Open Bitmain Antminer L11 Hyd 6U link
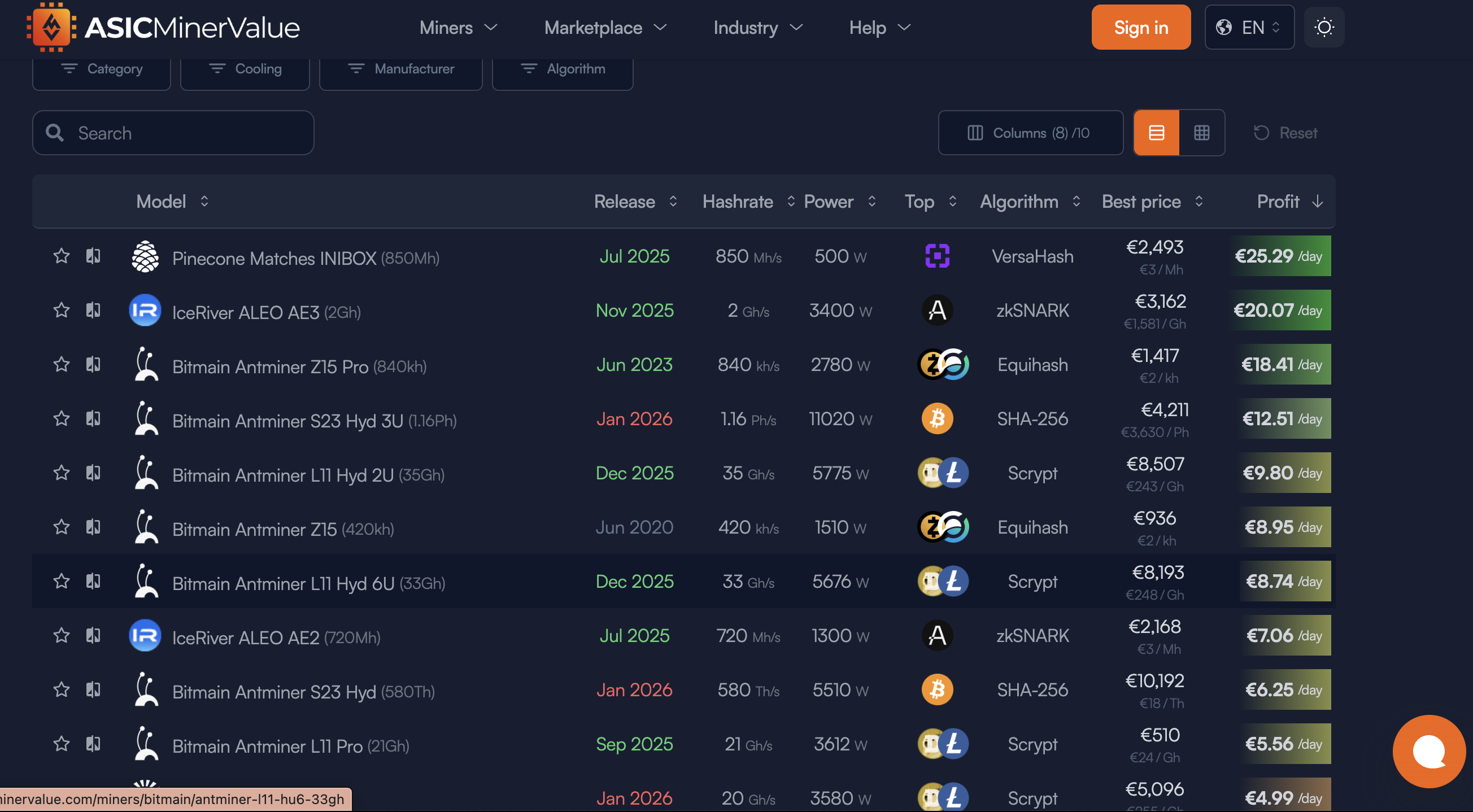 point(283,583)
